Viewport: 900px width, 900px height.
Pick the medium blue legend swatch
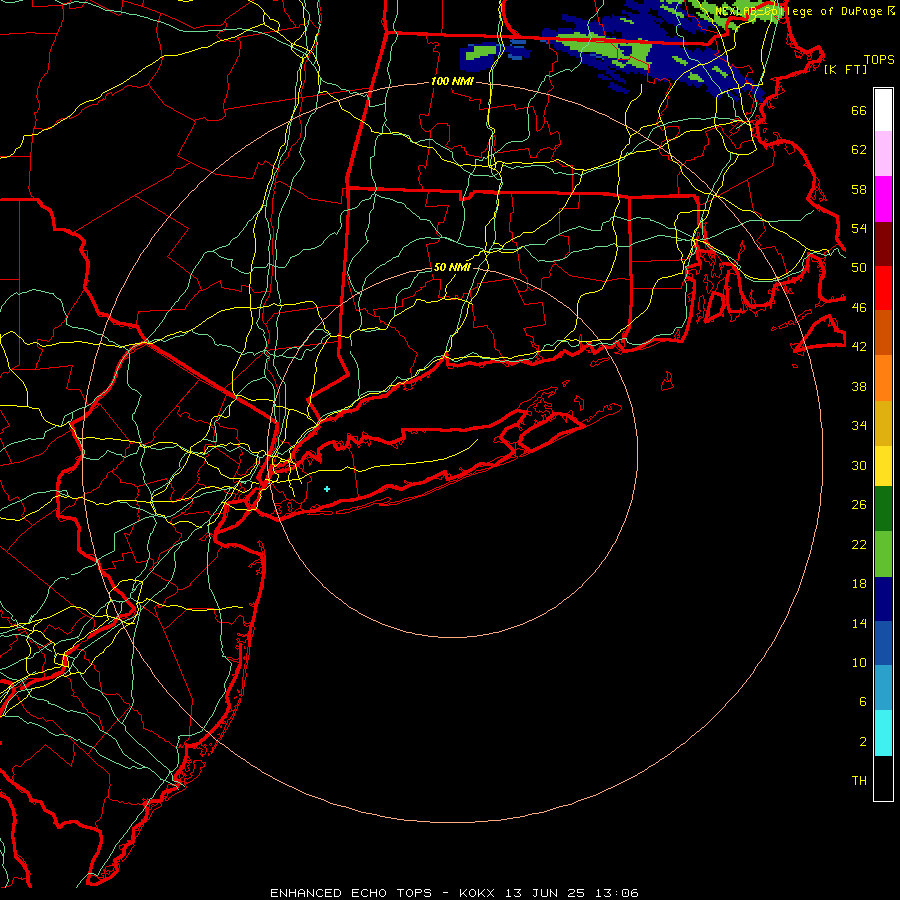tap(883, 643)
